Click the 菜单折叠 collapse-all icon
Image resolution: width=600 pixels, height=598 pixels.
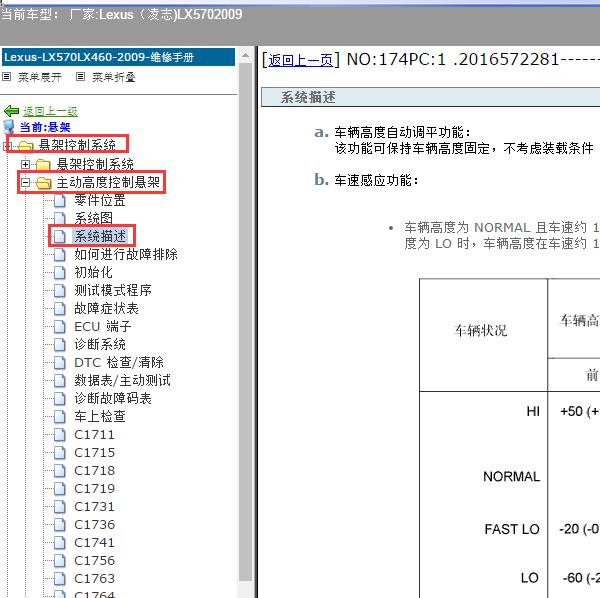click(80, 77)
